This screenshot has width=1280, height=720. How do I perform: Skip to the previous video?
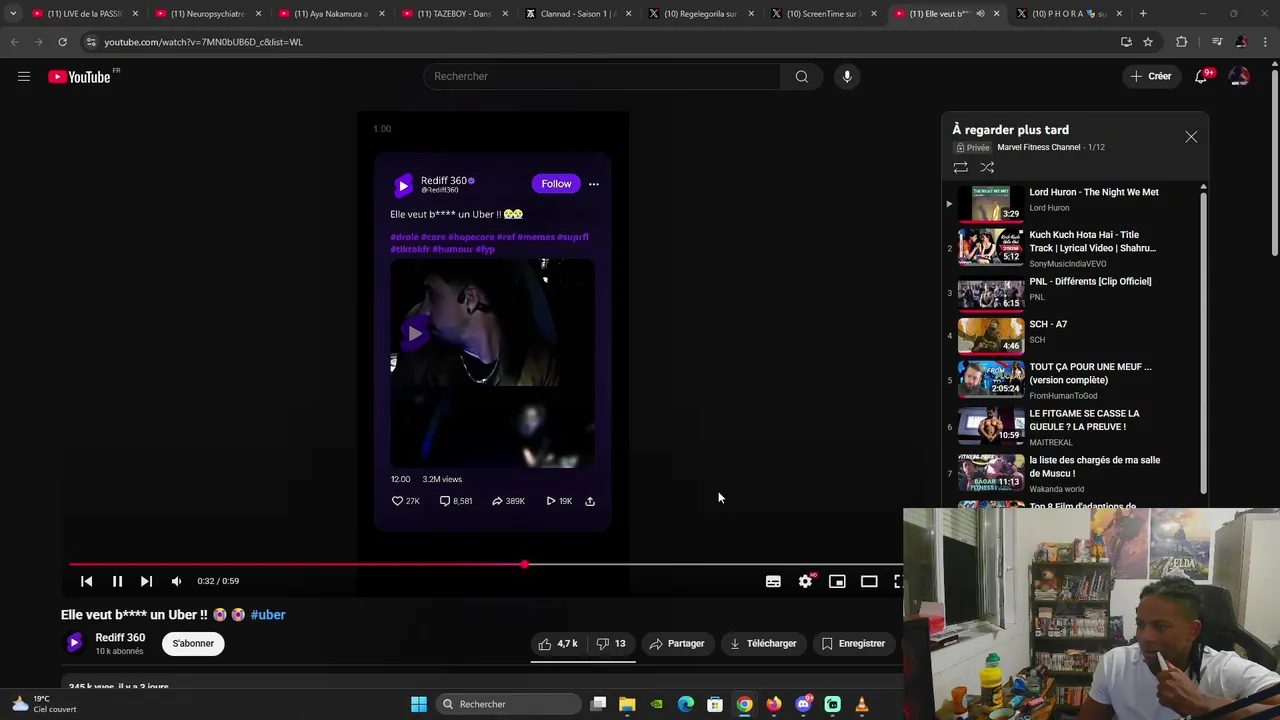point(87,581)
